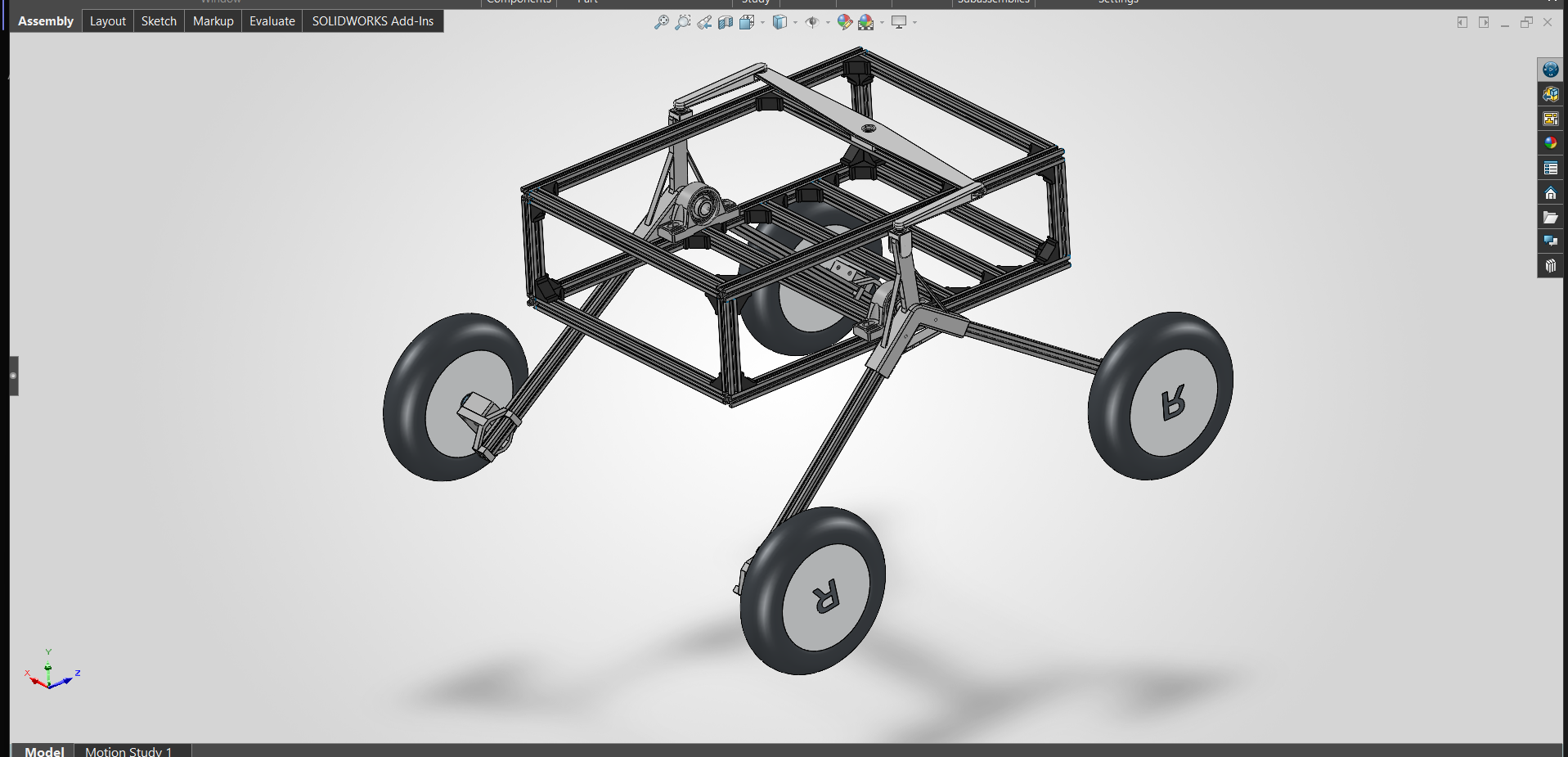Switch to the Evaluate ribbon tab
Viewport: 1568px width, 757px height.
coord(272,21)
